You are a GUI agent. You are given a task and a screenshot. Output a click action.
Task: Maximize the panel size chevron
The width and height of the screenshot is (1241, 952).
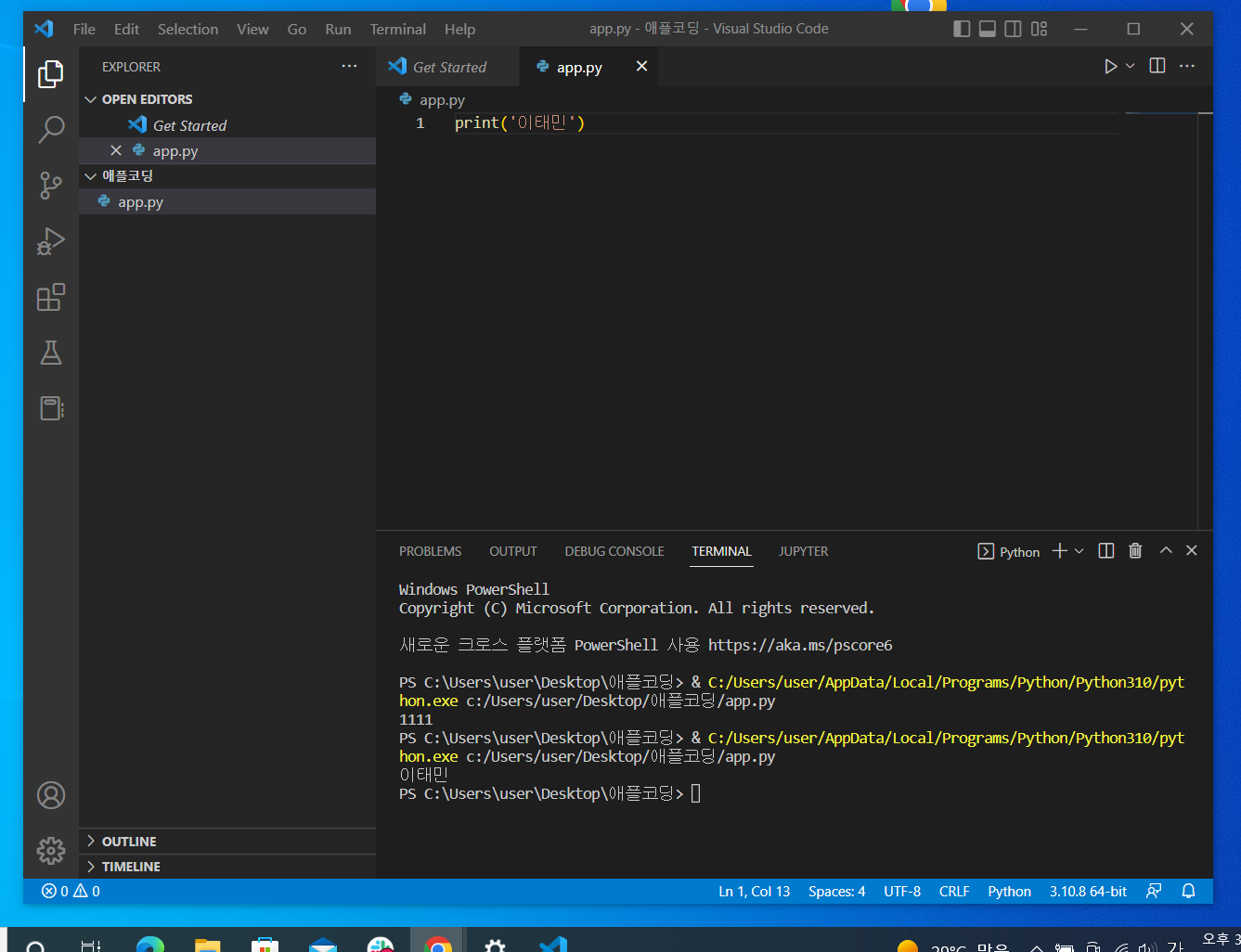(x=1166, y=550)
